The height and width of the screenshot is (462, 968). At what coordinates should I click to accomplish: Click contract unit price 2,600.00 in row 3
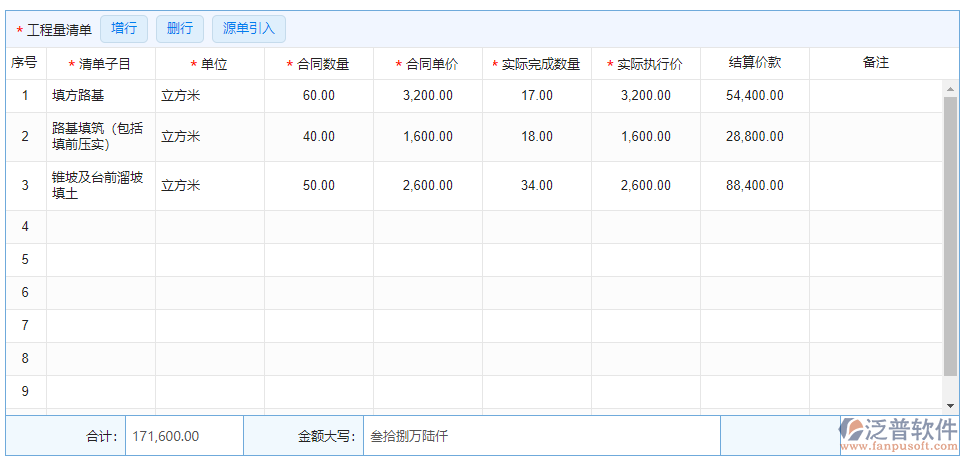pos(428,185)
